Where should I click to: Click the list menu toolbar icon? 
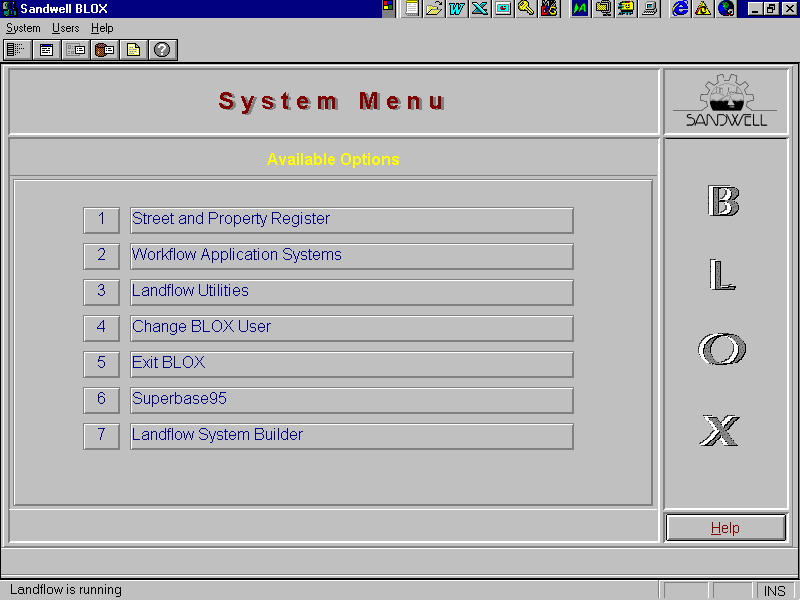pos(17,50)
